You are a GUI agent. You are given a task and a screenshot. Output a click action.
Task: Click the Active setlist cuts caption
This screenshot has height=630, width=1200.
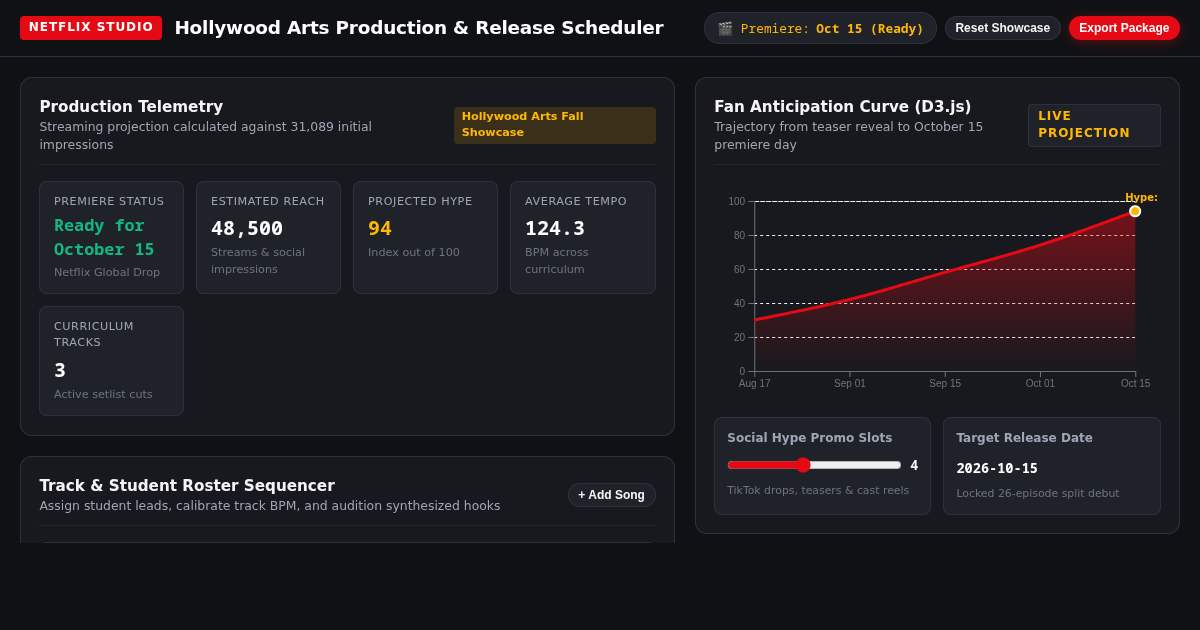pyautogui.click(x=103, y=394)
